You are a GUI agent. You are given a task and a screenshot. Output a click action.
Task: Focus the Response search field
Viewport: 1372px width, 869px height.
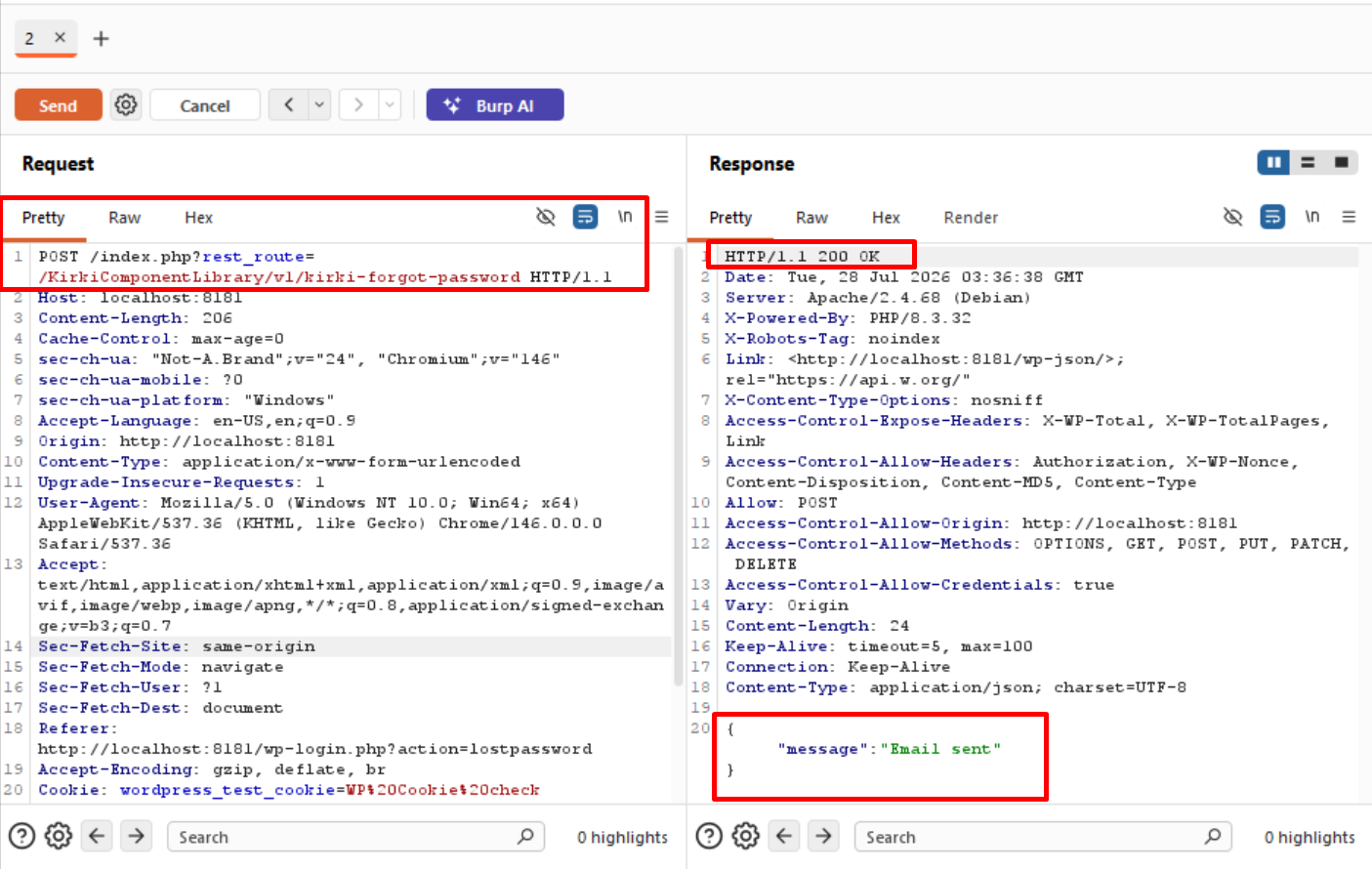1044,836
